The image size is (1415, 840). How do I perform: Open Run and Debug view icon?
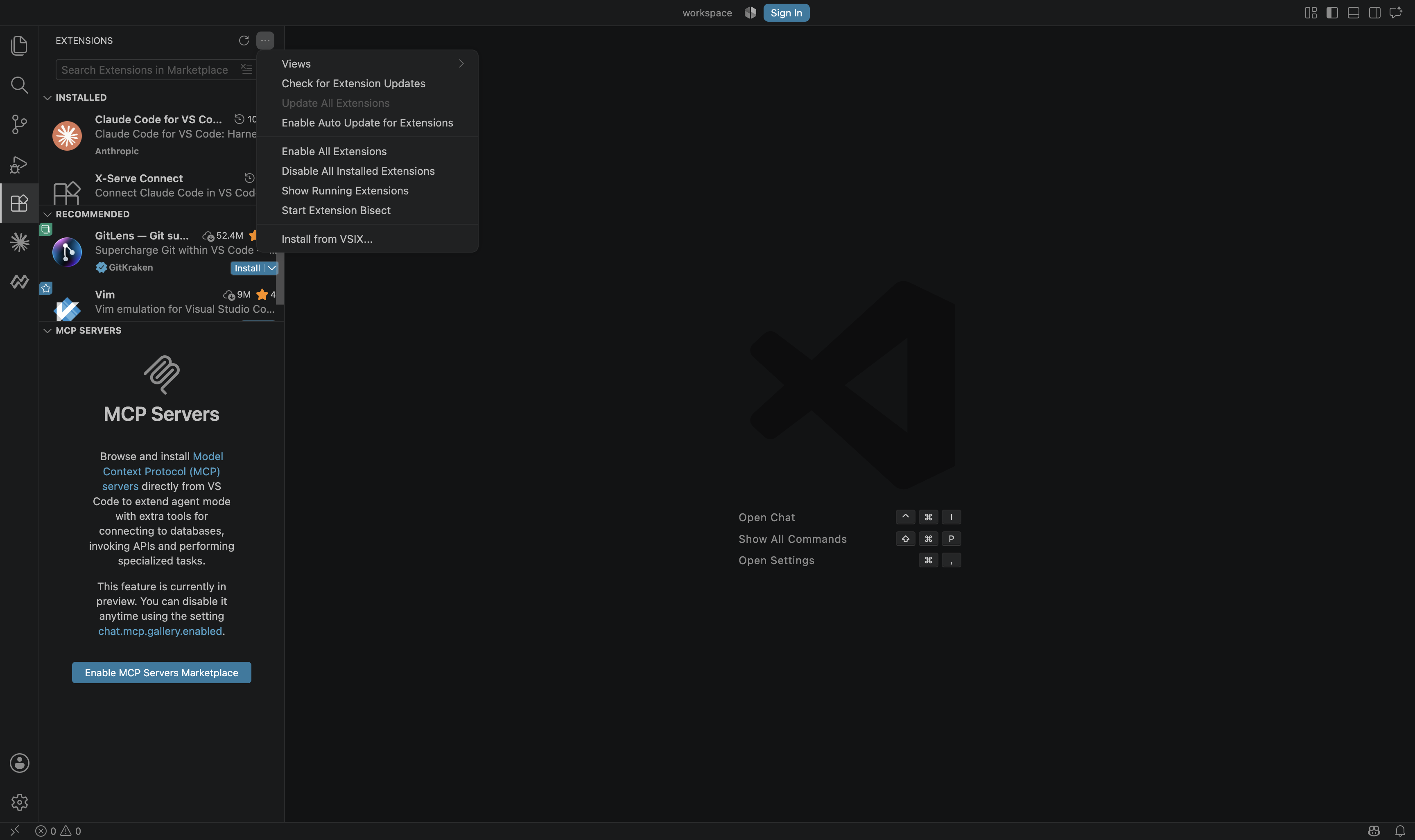pyautogui.click(x=19, y=164)
